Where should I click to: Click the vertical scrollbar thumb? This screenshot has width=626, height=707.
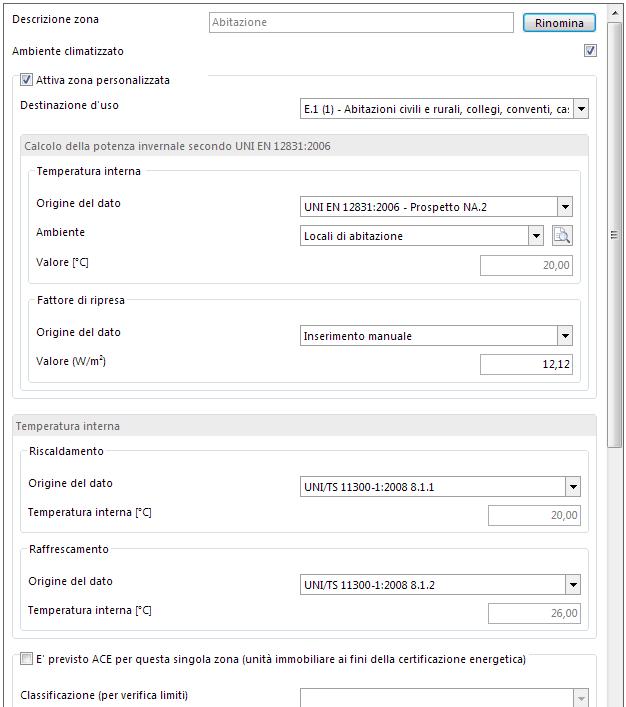point(615,235)
